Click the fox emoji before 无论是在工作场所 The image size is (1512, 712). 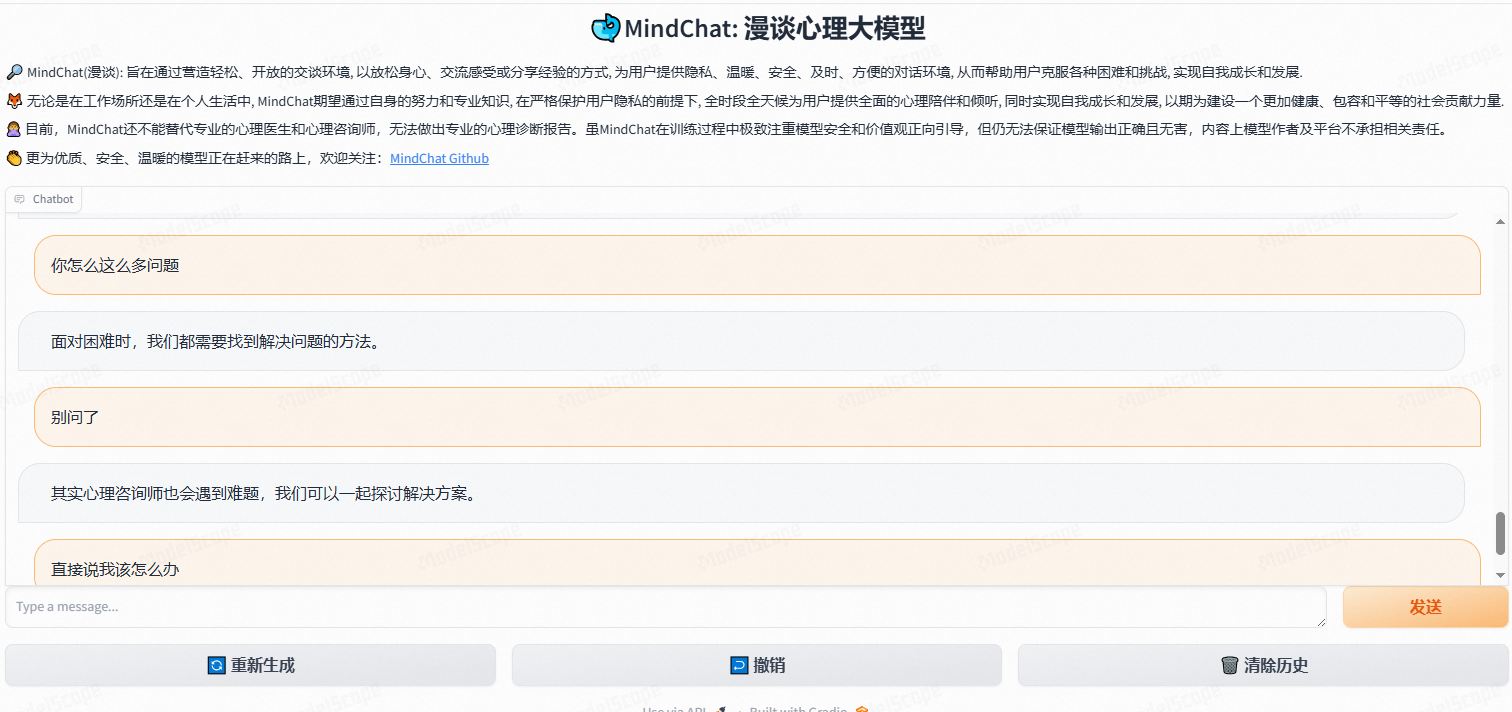(14, 101)
